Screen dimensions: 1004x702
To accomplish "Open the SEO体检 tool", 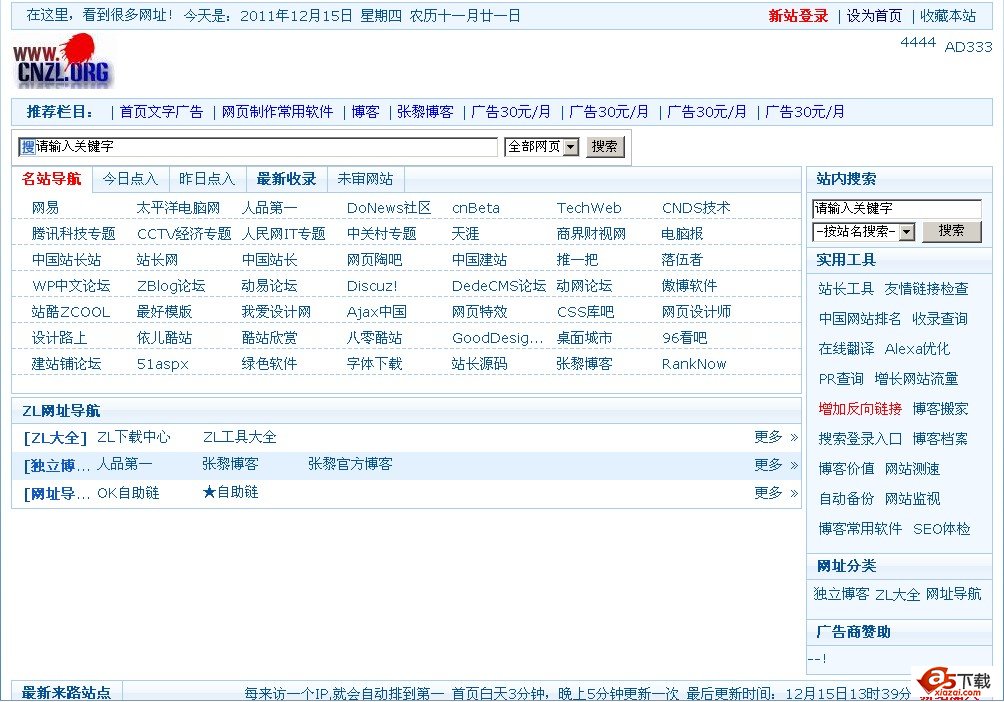I will (x=941, y=529).
